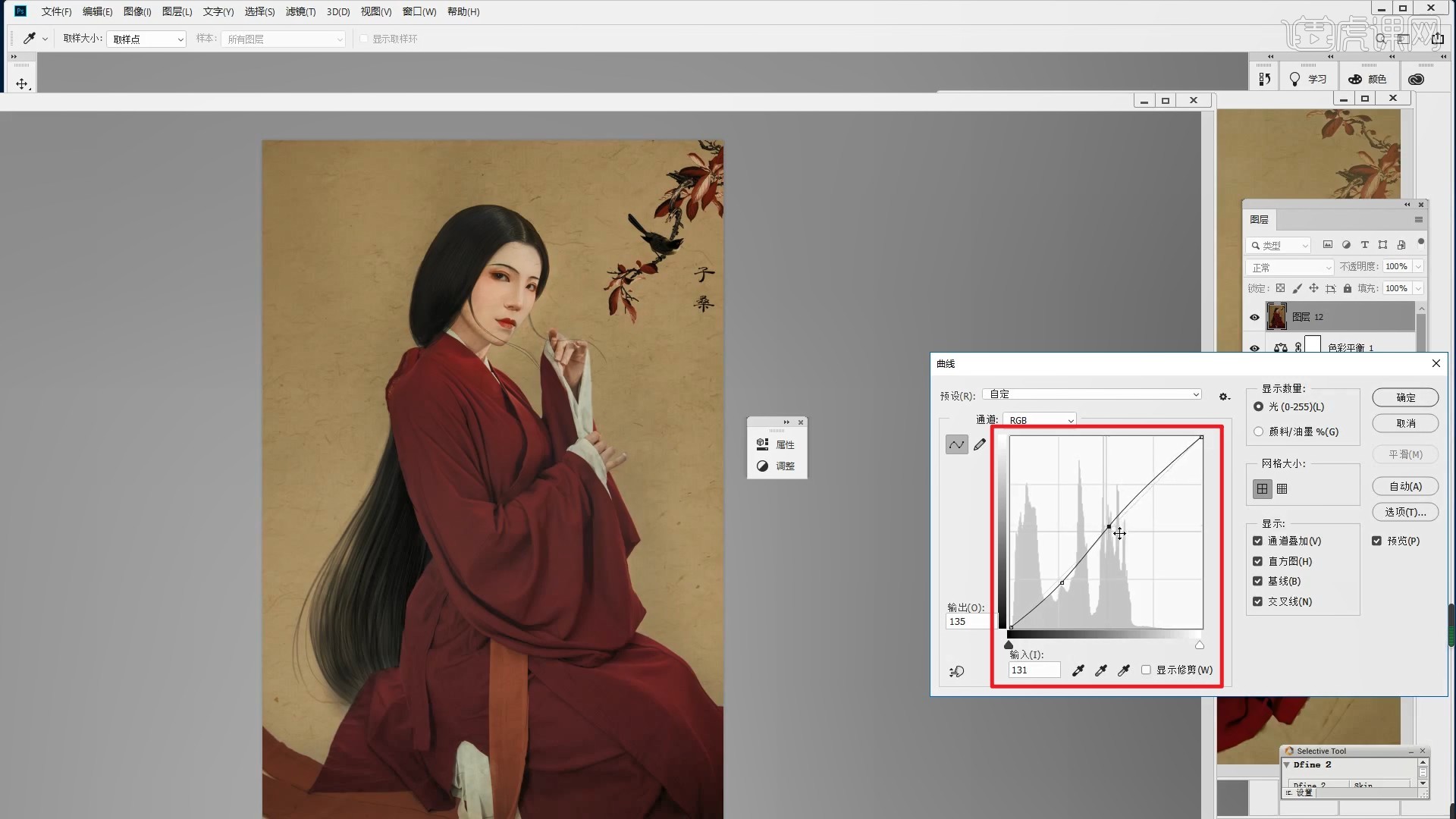Screen dimensions: 1456x819
Task: Open the 取样点 sample size dropdown
Action: pyautogui.click(x=146, y=39)
